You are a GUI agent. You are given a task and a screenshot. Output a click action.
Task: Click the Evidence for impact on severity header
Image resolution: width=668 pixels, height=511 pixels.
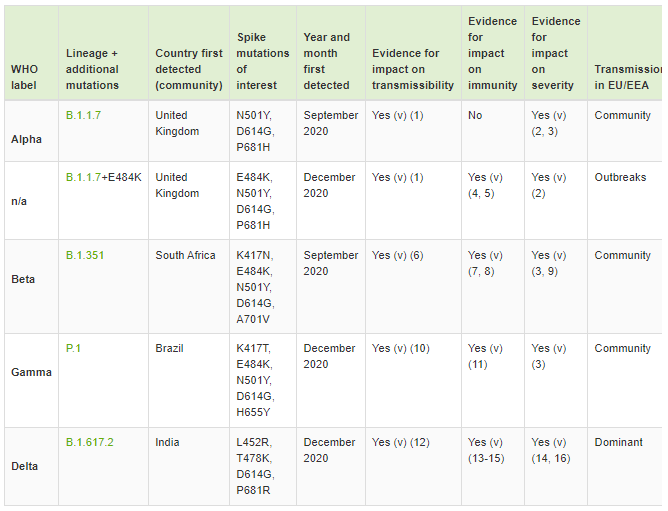pyautogui.click(x=556, y=53)
